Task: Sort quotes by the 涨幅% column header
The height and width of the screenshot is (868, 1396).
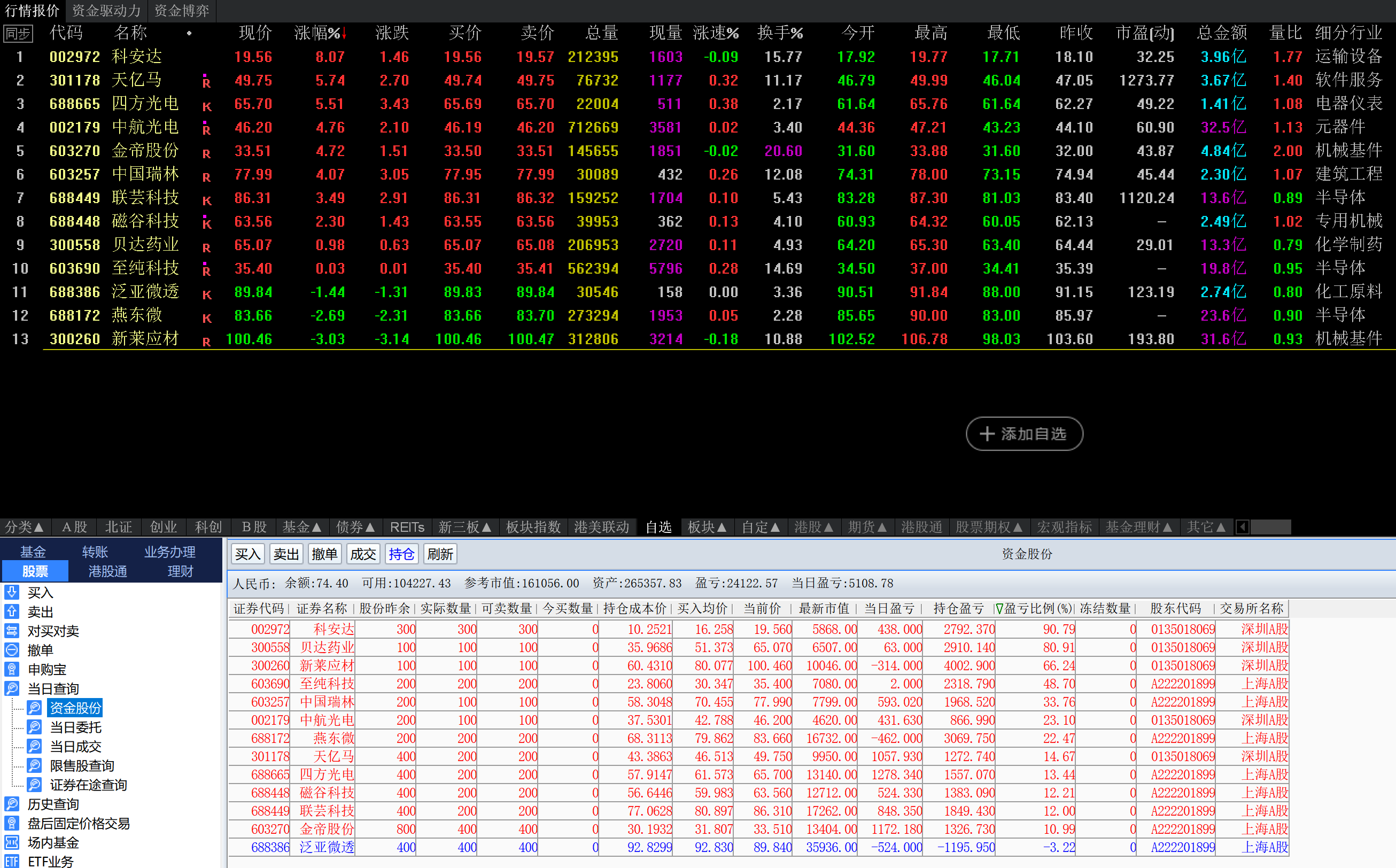Action: point(320,33)
